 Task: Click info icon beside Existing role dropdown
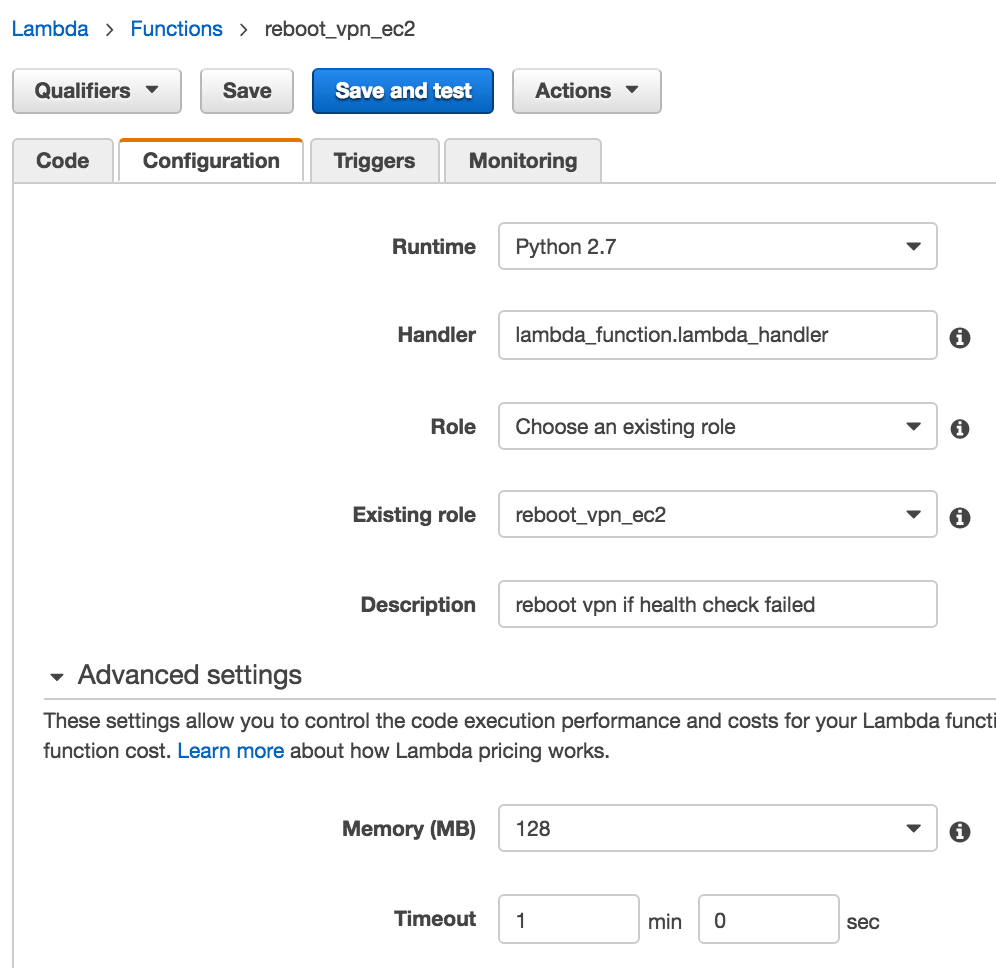(x=959, y=518)
